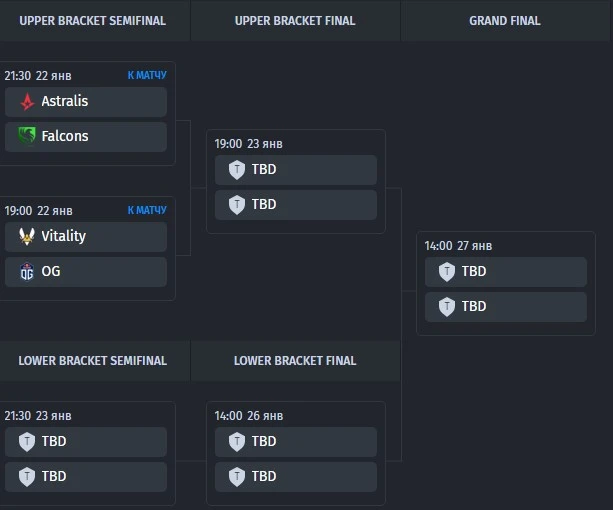Click the Falcons team name
The width and height of the screenshot is (613, 510).
(65, 136)
